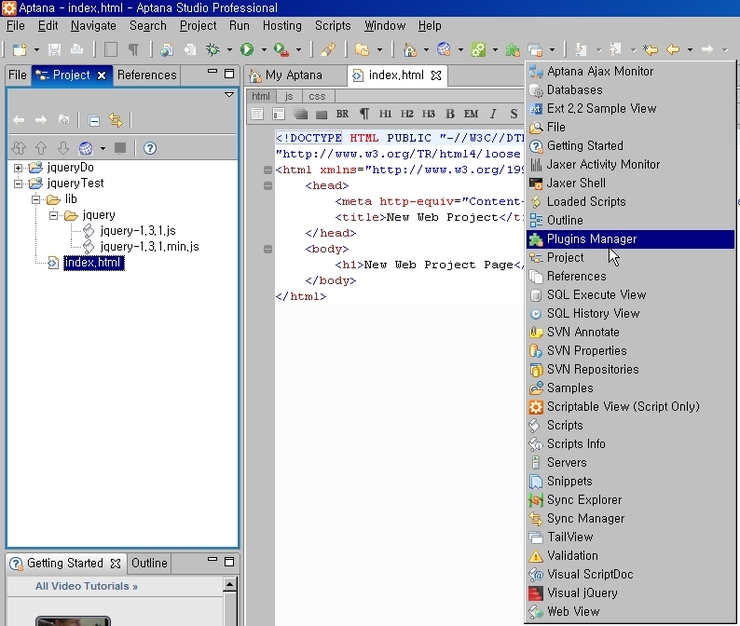The width and height of the screenshot is (740, 626).
Task: Click the video thumbnail in Getting Started
Action: pos(73,620)
